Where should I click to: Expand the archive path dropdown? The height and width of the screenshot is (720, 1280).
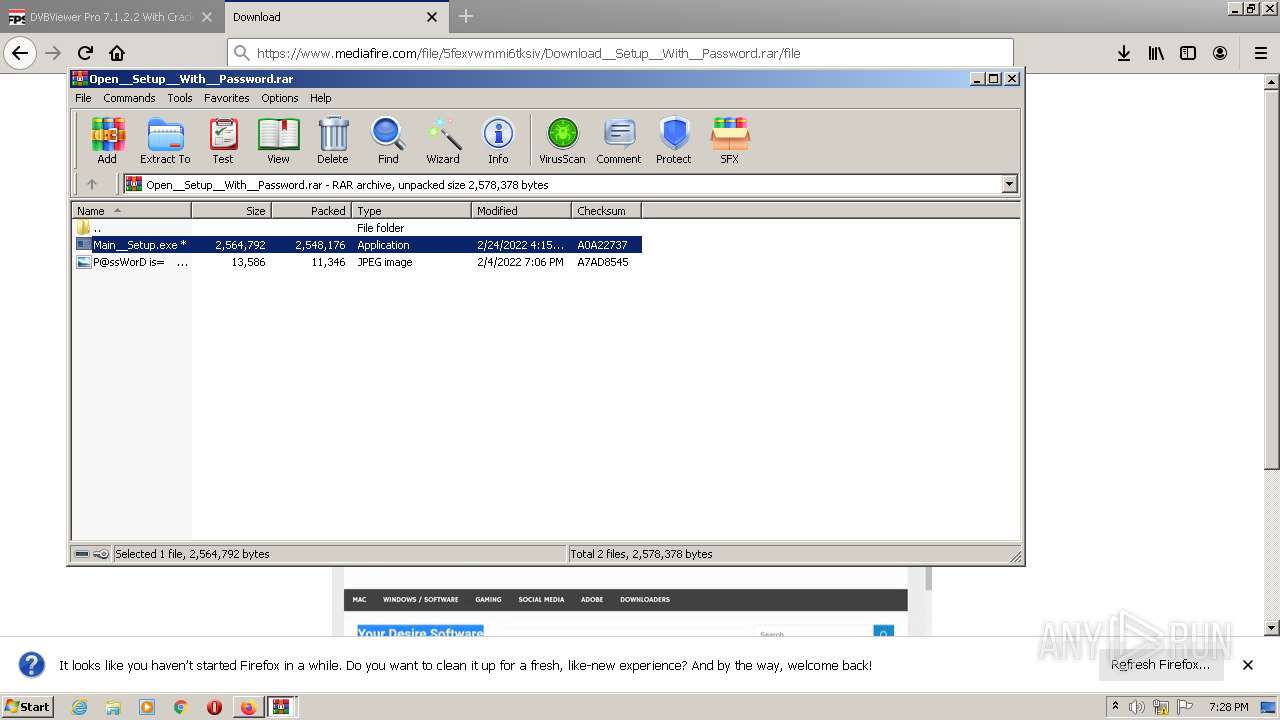click(1009, 184)
